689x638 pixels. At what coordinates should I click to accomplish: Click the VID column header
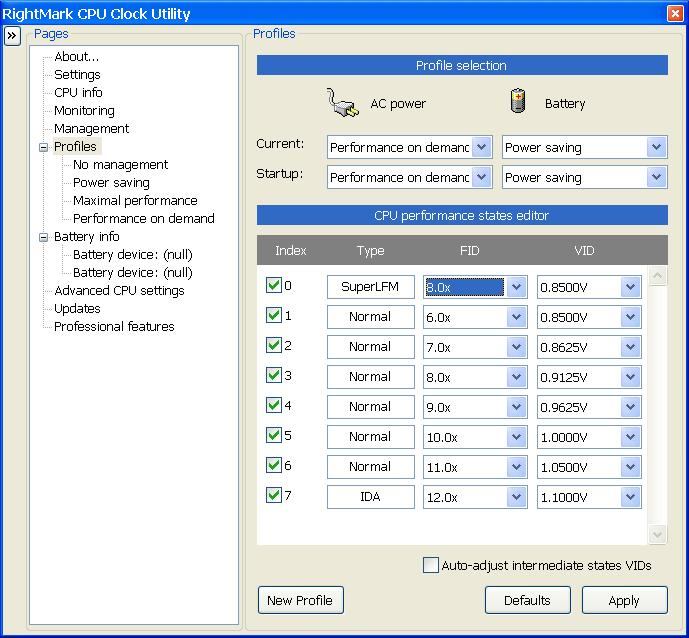pos(584,250)
